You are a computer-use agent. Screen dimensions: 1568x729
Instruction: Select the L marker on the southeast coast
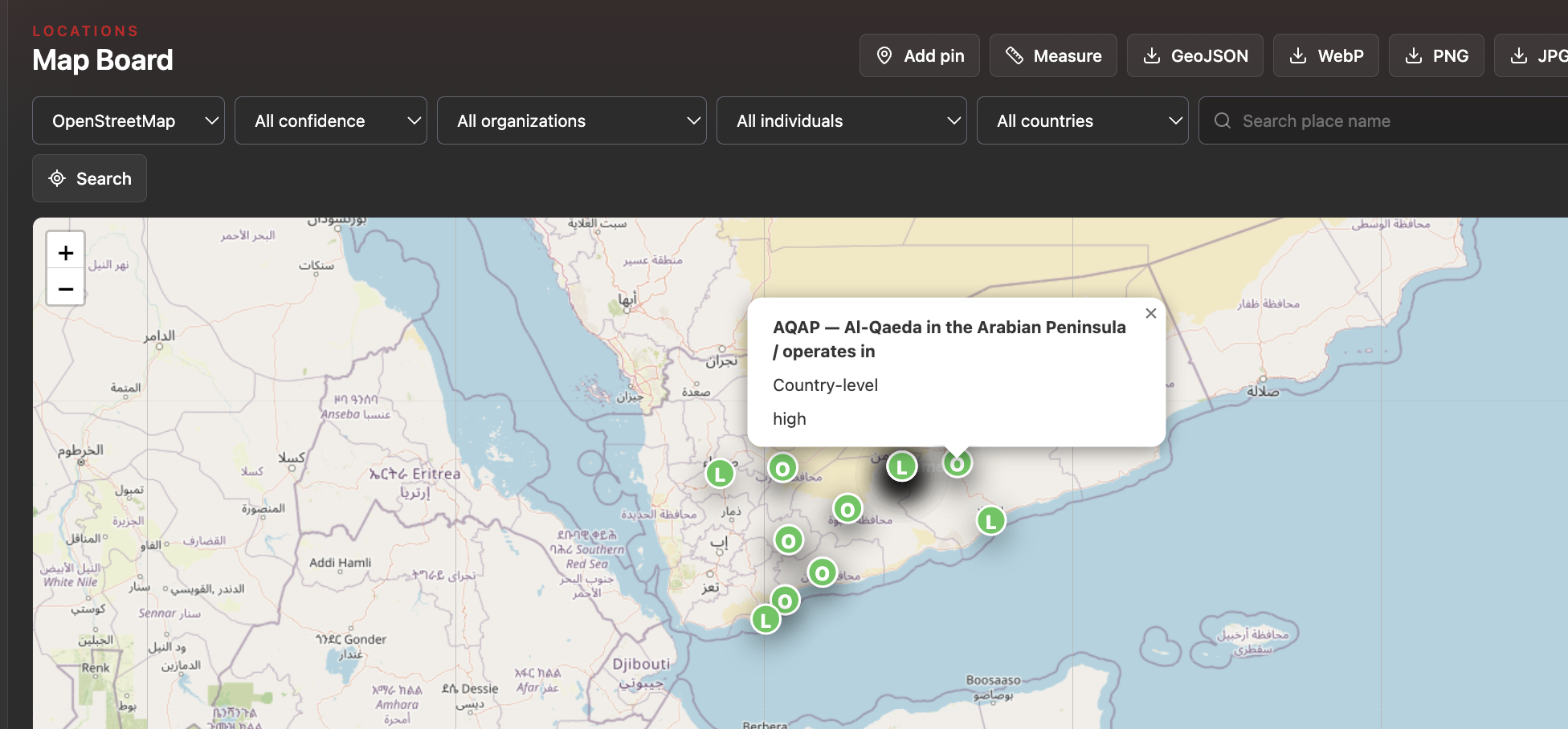990,521
